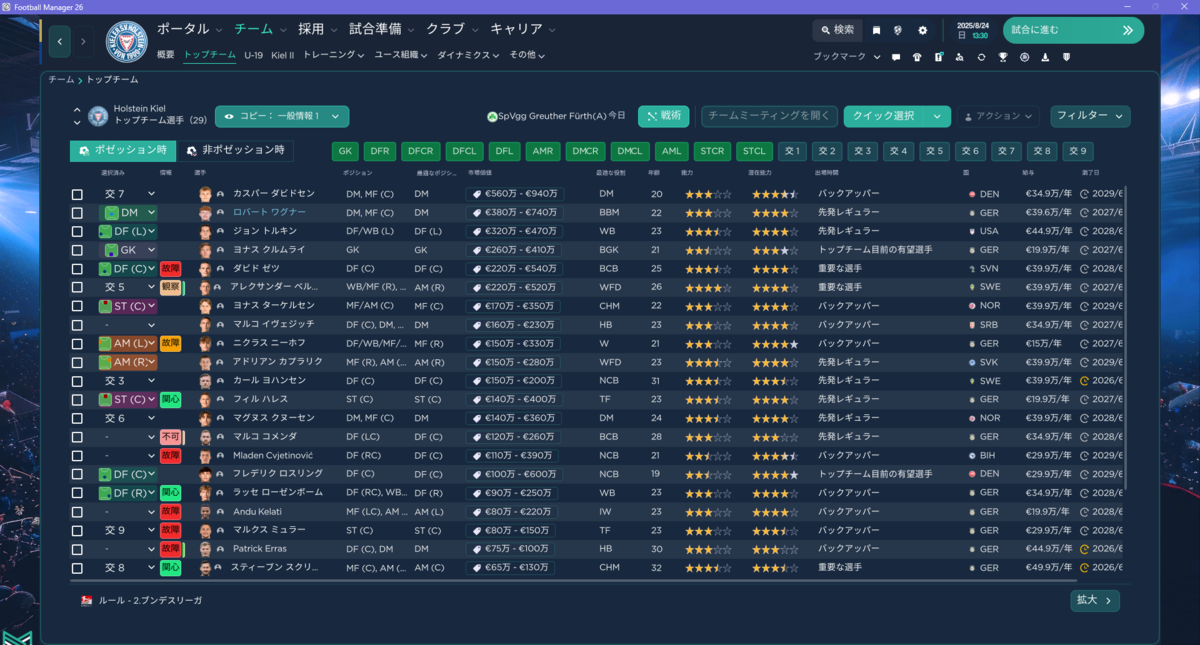
Task: Open the exclamation report shortcut icon
Action: point(939,57)
